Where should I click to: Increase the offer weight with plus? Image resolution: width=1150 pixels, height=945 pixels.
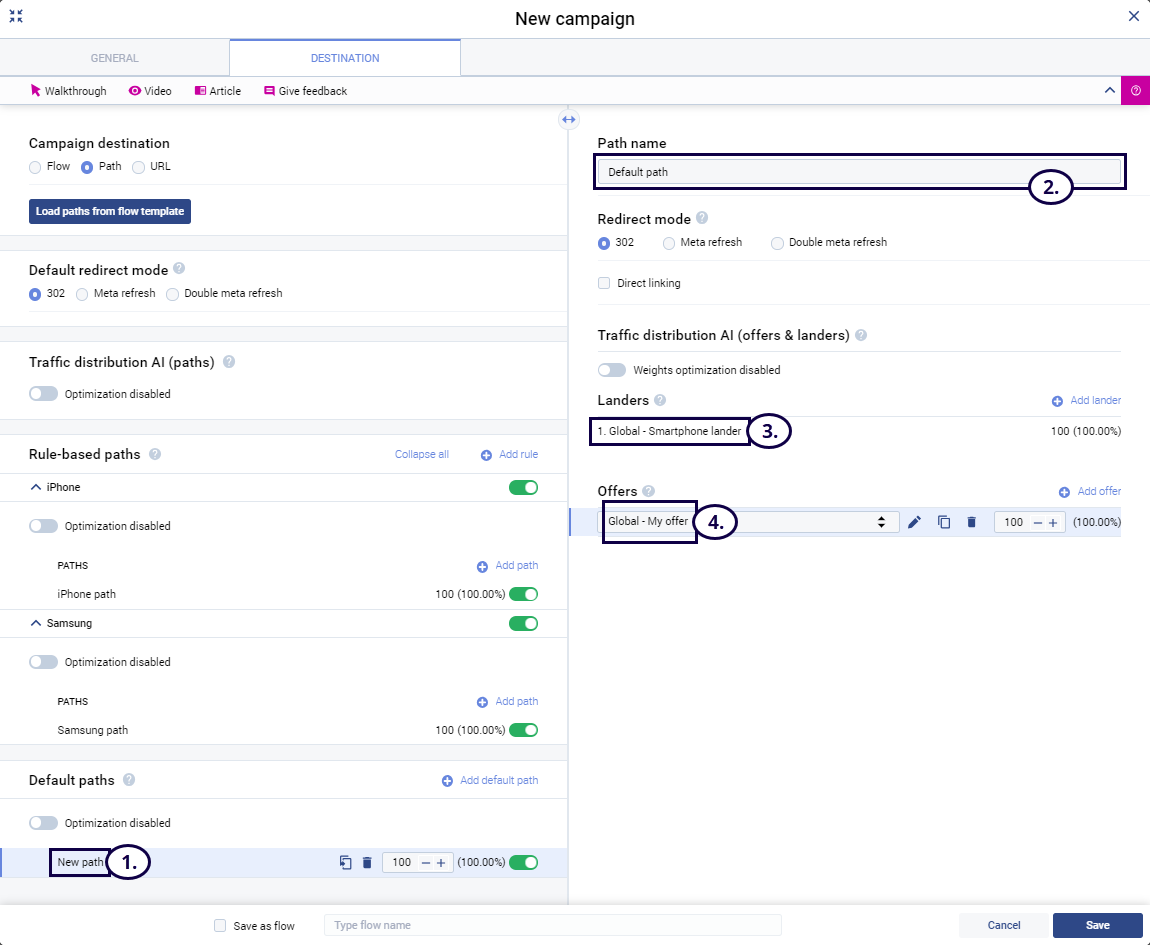coord(1052,522)
